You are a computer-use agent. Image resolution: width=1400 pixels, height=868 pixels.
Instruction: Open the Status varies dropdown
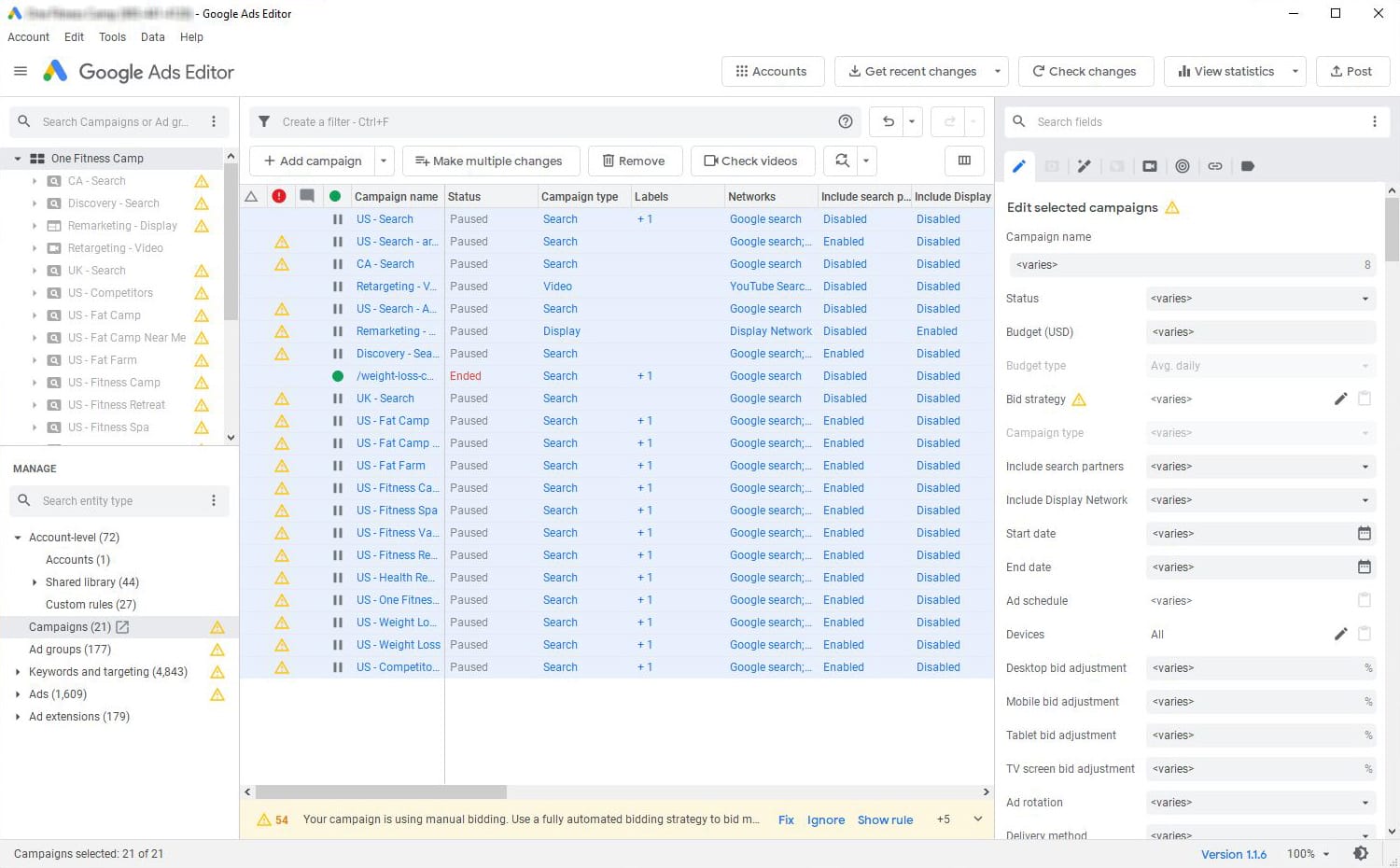[x=1260, y=299]
